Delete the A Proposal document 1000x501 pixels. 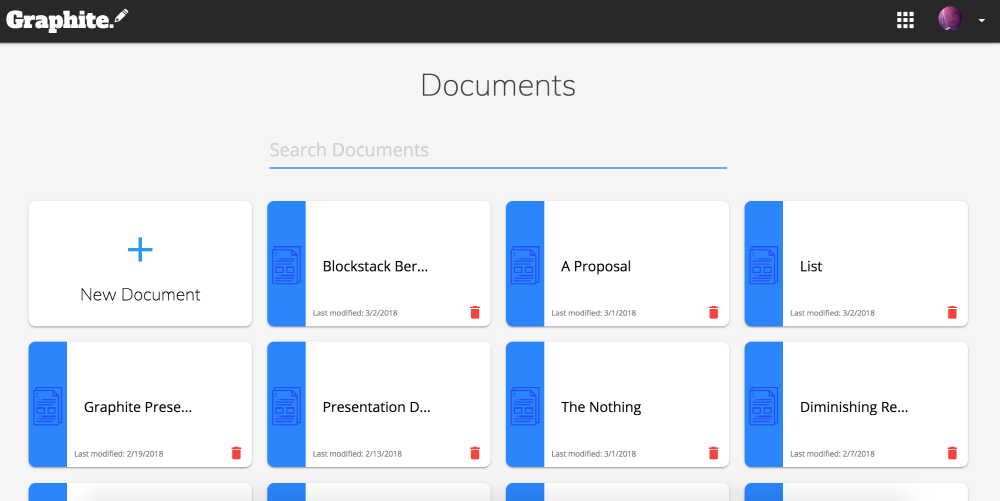tap(713, 313)
